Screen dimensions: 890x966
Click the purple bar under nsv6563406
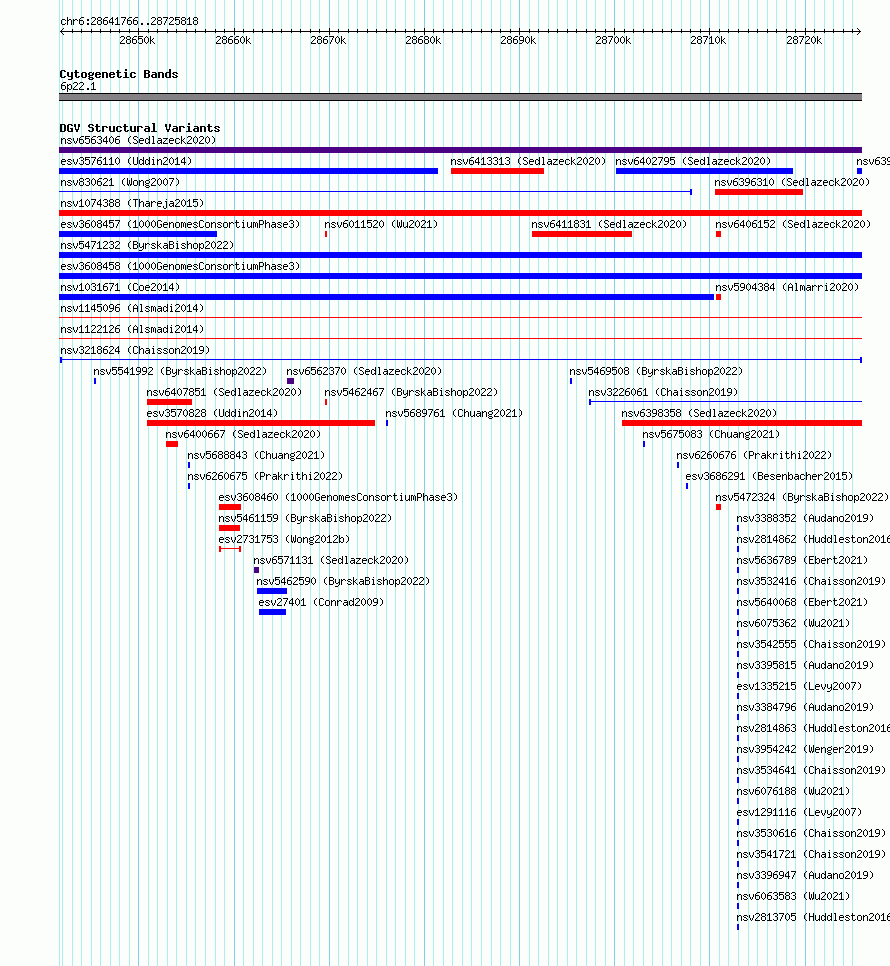461,150
